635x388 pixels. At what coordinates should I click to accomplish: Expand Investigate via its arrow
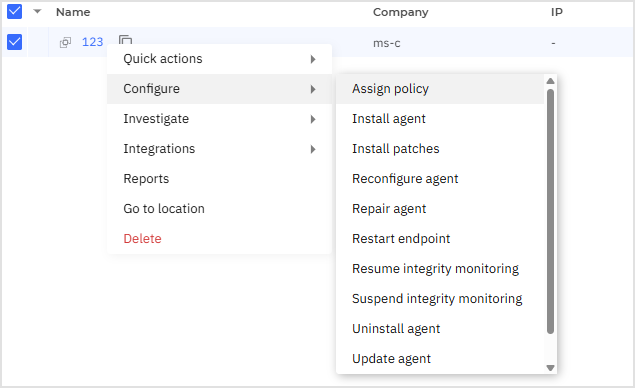pyautogui.click(x=313, y=119)
